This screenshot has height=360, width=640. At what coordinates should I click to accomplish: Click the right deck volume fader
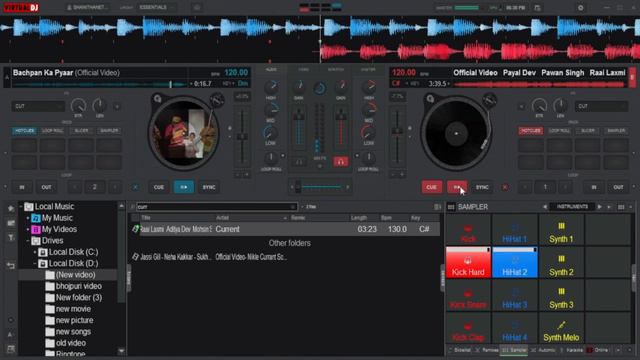pos(341,116)
